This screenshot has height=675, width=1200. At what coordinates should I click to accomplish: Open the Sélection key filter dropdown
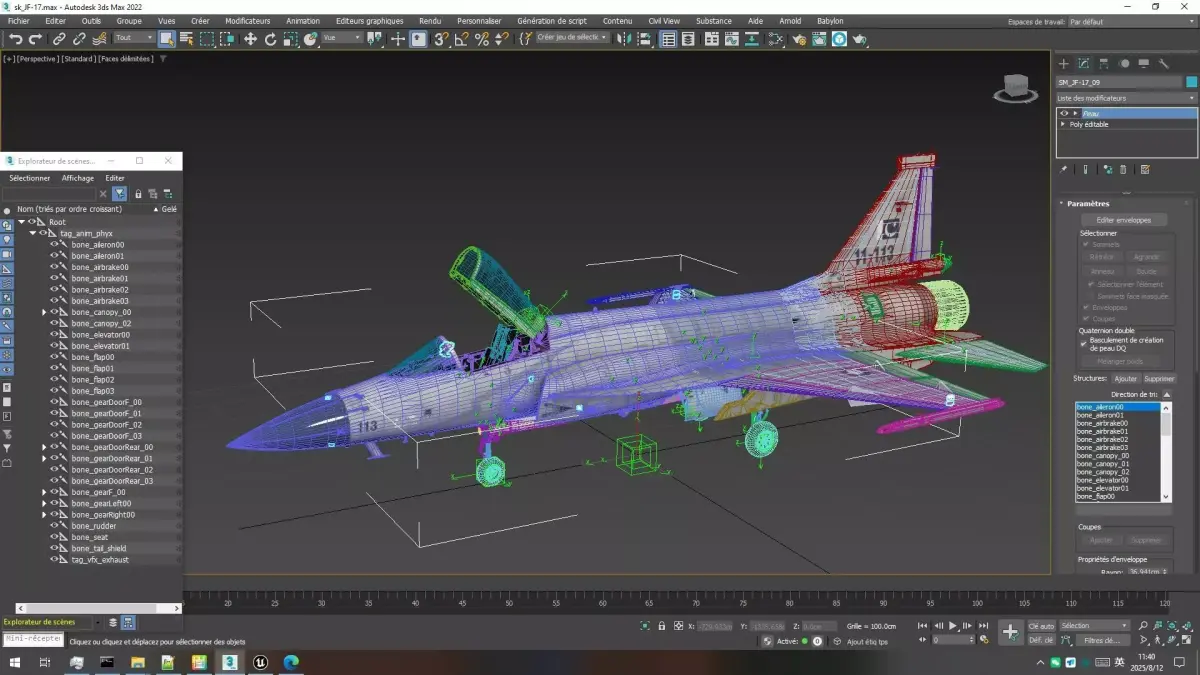(x=1094, y=626)
